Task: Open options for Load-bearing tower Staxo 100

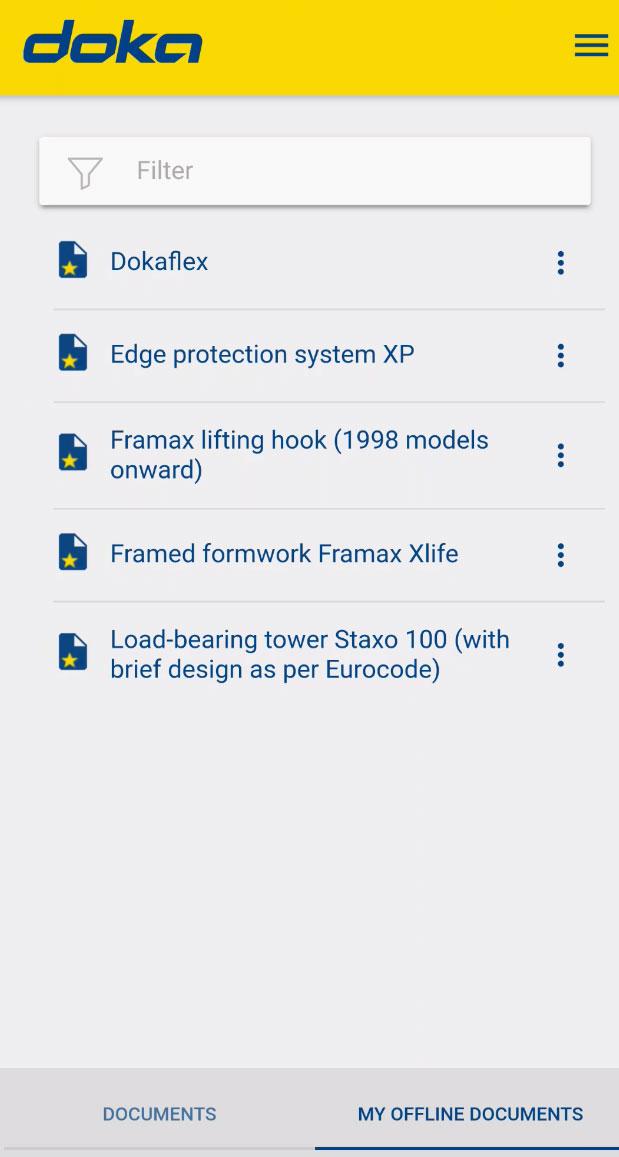Action: click(x=560, y=655)
